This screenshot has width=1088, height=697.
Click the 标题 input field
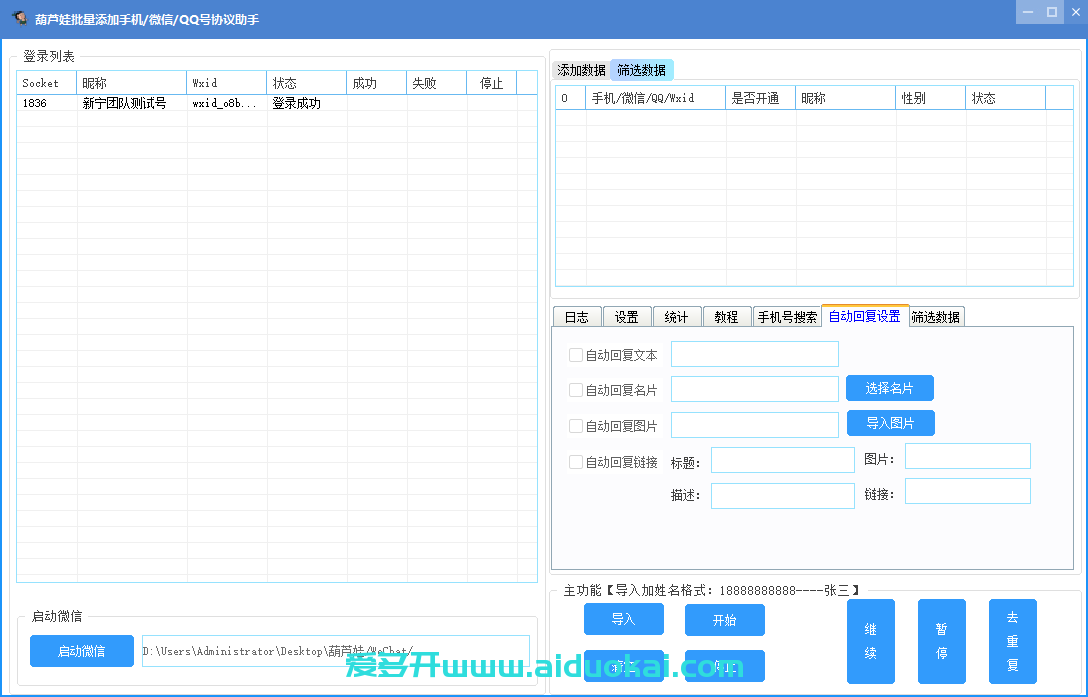point(783,460)
